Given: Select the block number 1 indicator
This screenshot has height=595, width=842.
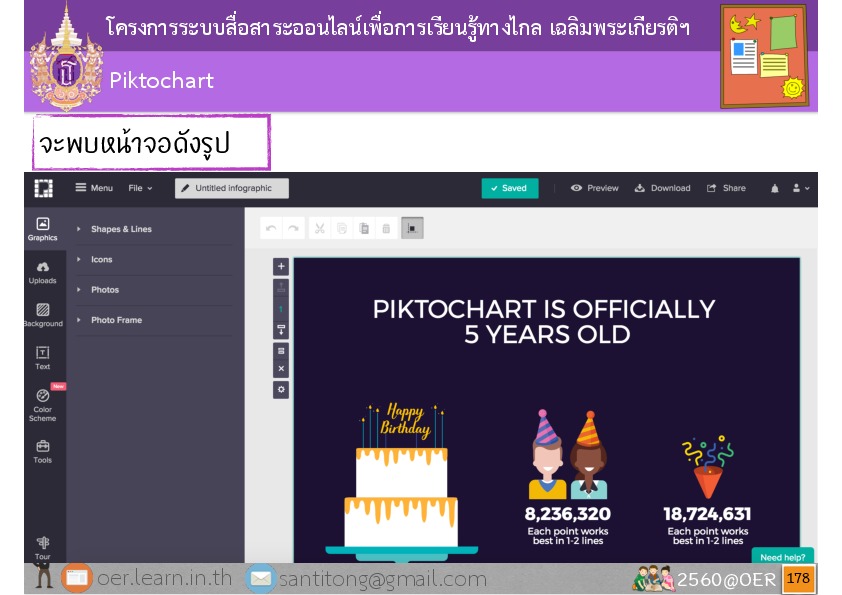Looking at the screenshot, I should tap(281, 309).
